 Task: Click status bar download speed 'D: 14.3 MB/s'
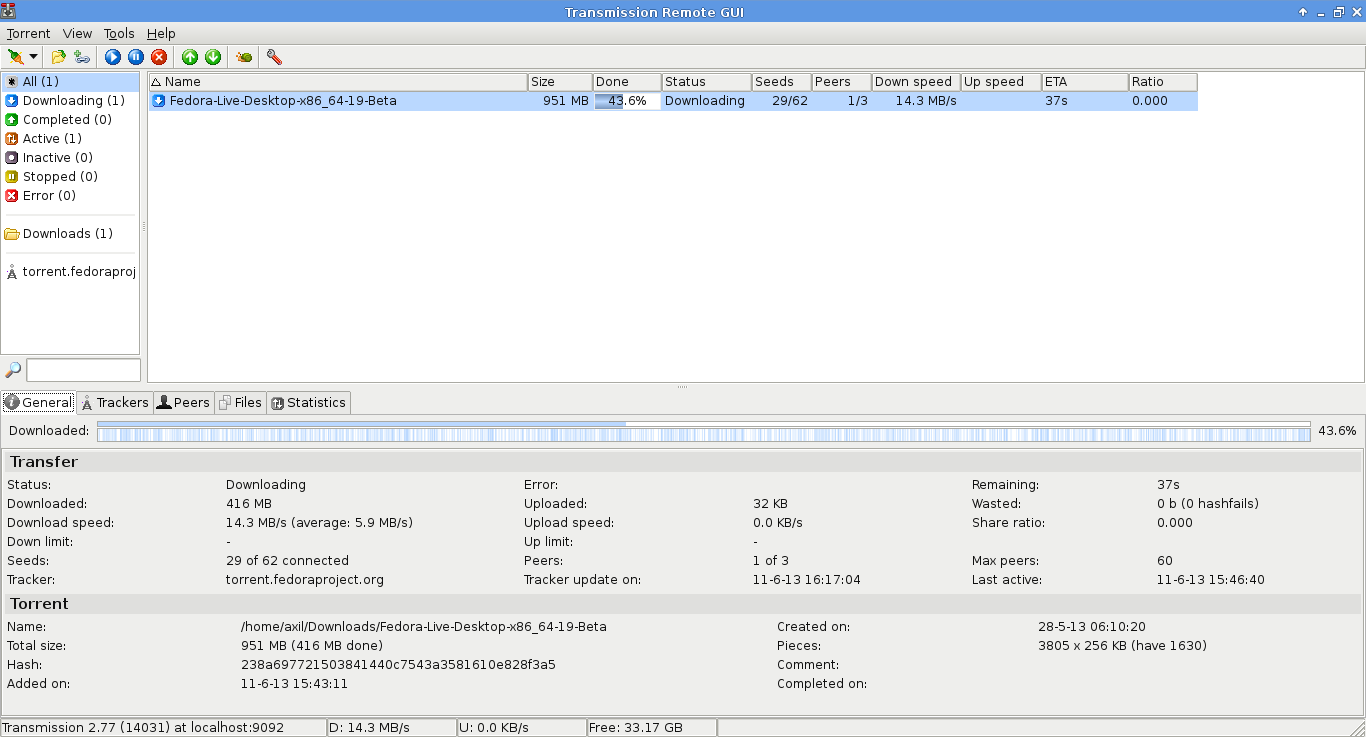(x=392, y=728)
